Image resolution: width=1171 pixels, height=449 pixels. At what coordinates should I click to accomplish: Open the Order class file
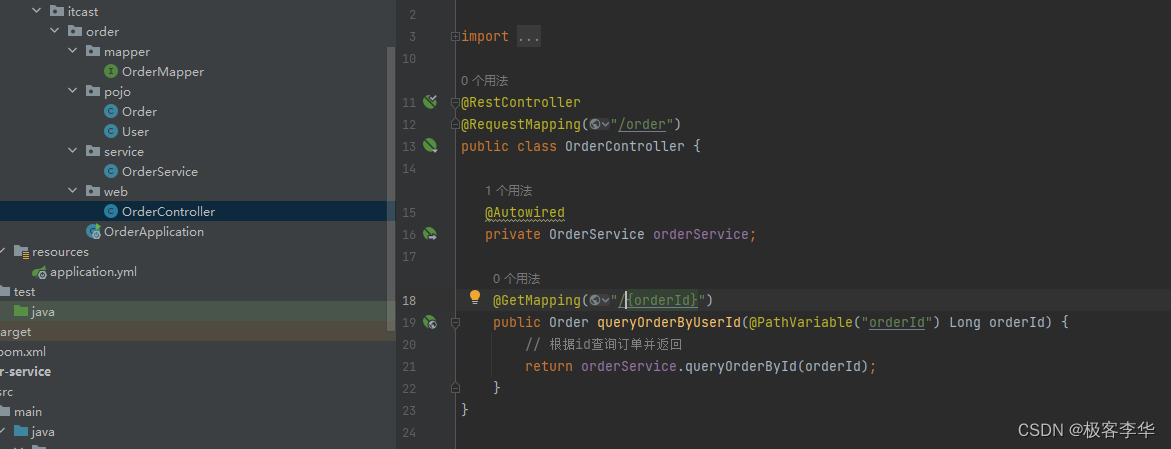click(x=140, y=111)
